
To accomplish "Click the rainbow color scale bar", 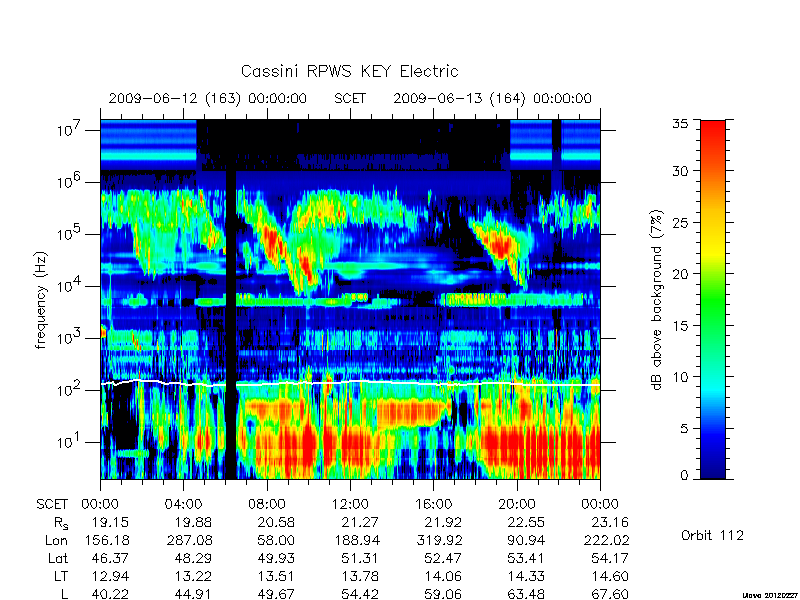I will 713,300.
